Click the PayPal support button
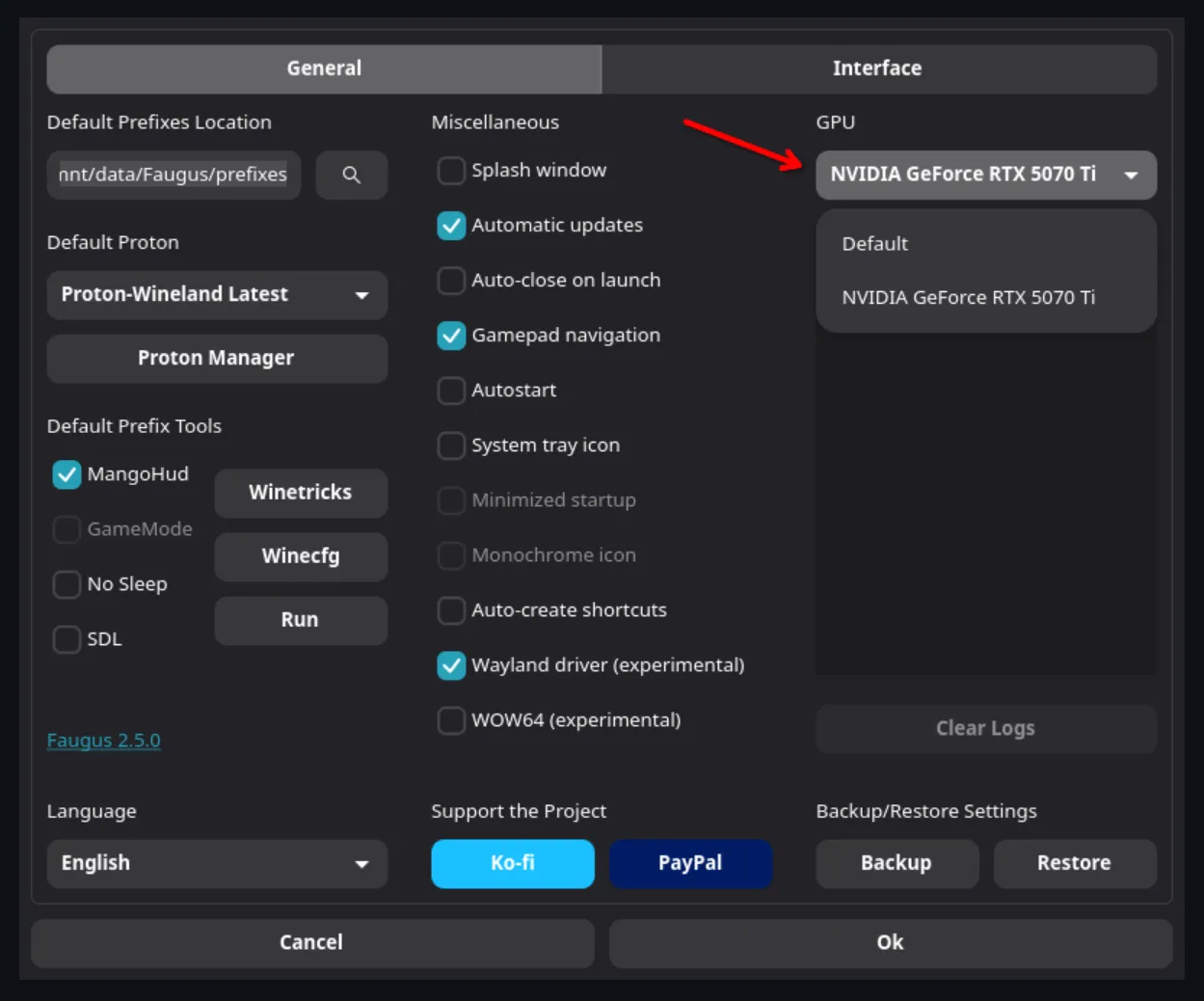1204x1001 pixels. [690, 863]
